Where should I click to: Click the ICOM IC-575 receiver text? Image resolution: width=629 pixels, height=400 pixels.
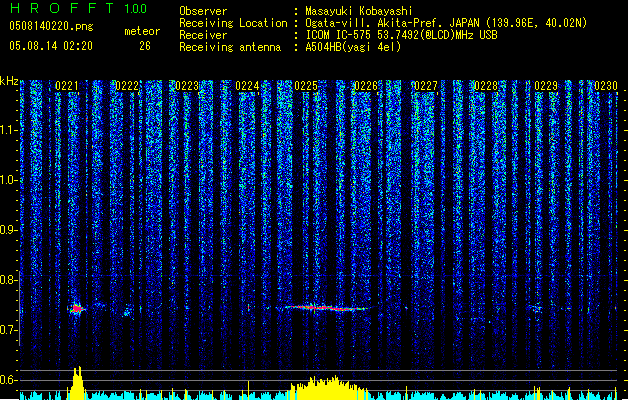[401, 35]
